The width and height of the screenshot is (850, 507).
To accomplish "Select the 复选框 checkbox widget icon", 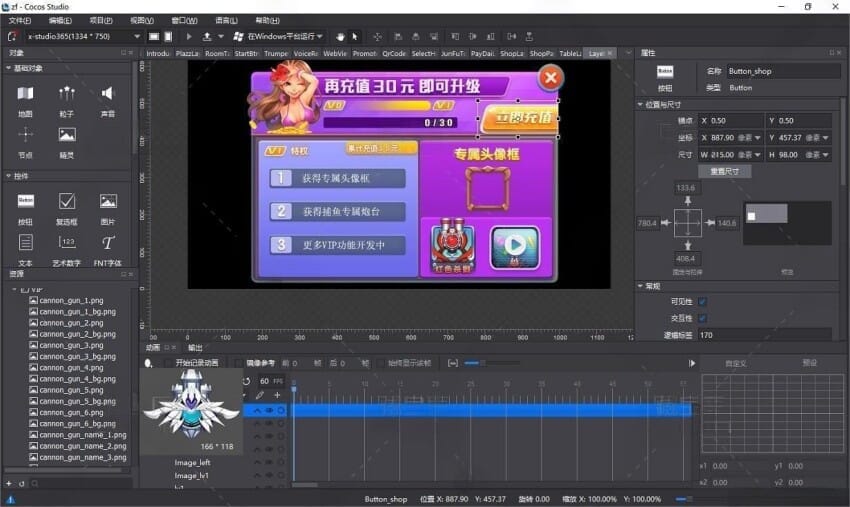I will [67, 202].
